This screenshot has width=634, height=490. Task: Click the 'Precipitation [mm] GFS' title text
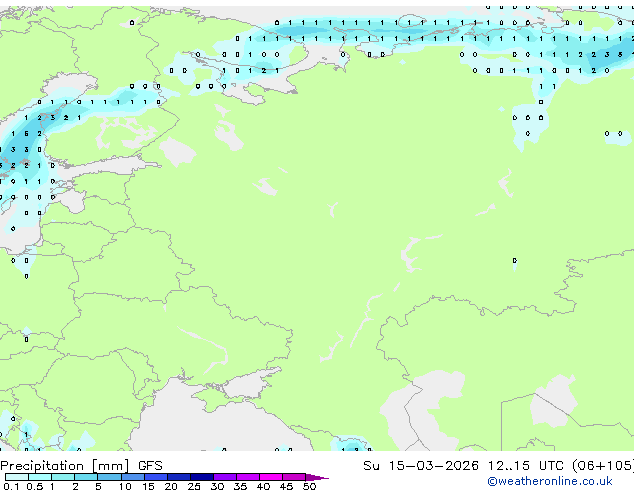81,466
